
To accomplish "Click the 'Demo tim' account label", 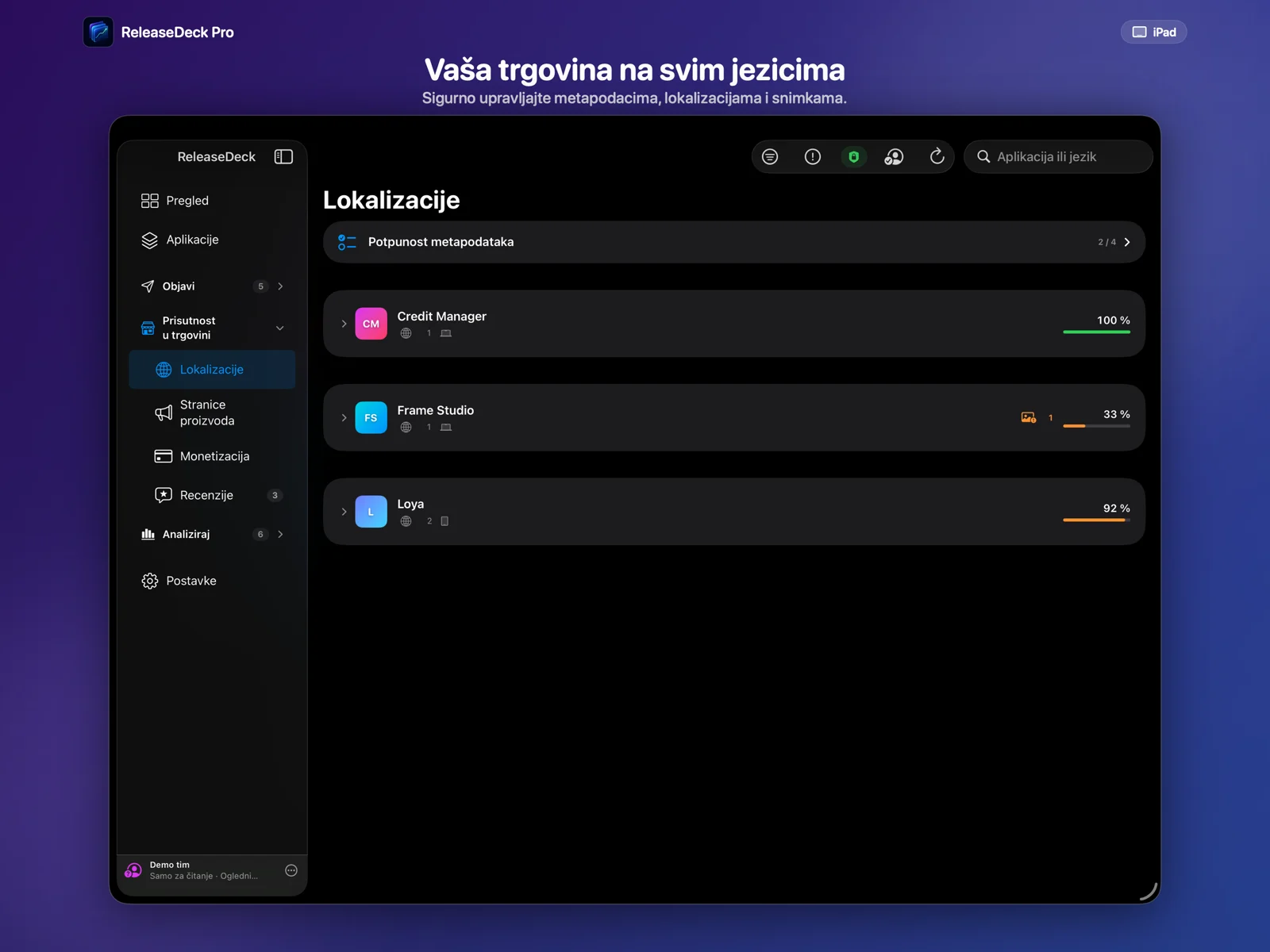I will 170,865.
